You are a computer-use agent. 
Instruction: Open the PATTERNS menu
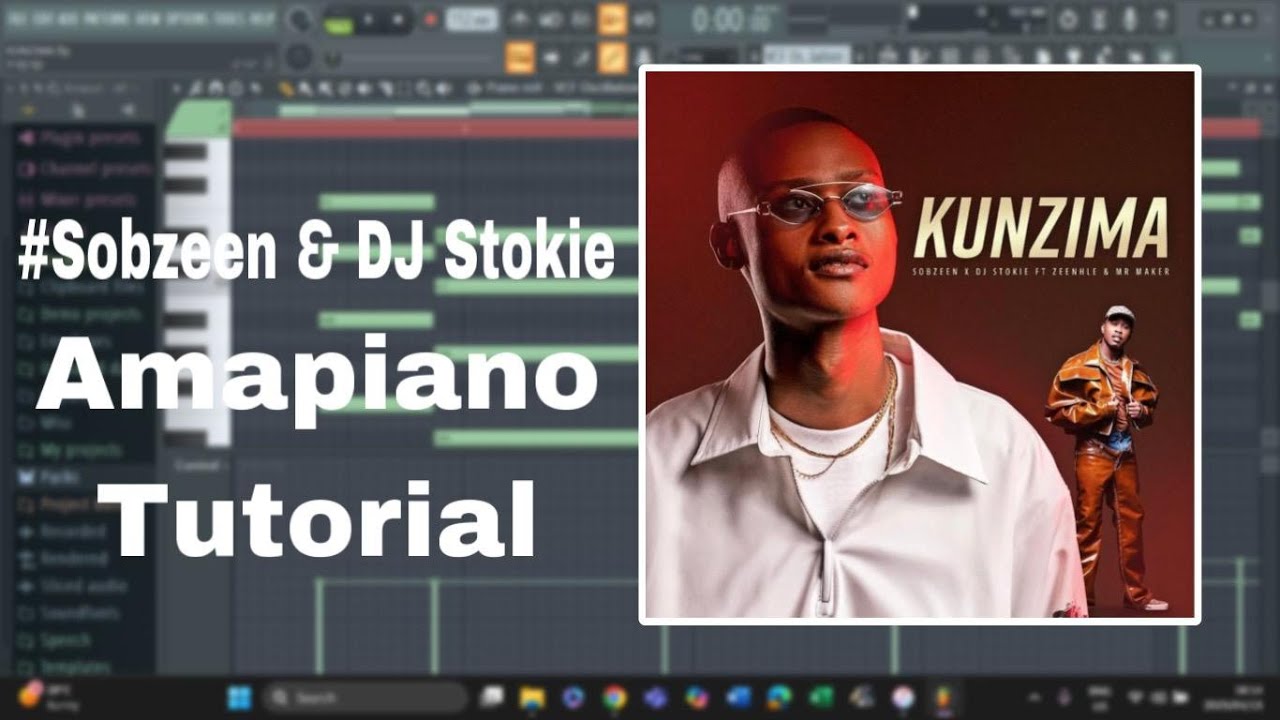[107, 18]
